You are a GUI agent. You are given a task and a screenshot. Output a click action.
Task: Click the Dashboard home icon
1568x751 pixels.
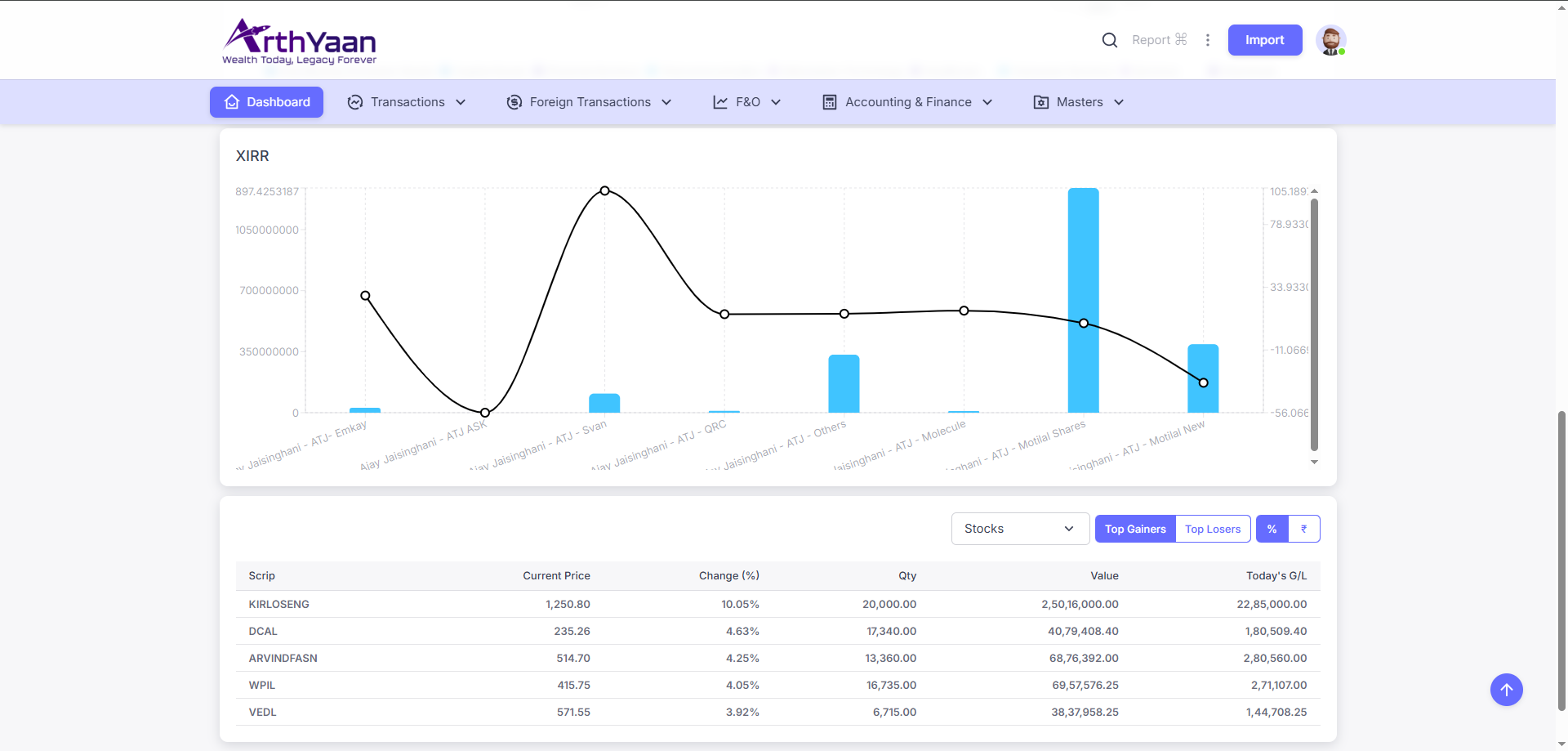click(x=232, y=102)
